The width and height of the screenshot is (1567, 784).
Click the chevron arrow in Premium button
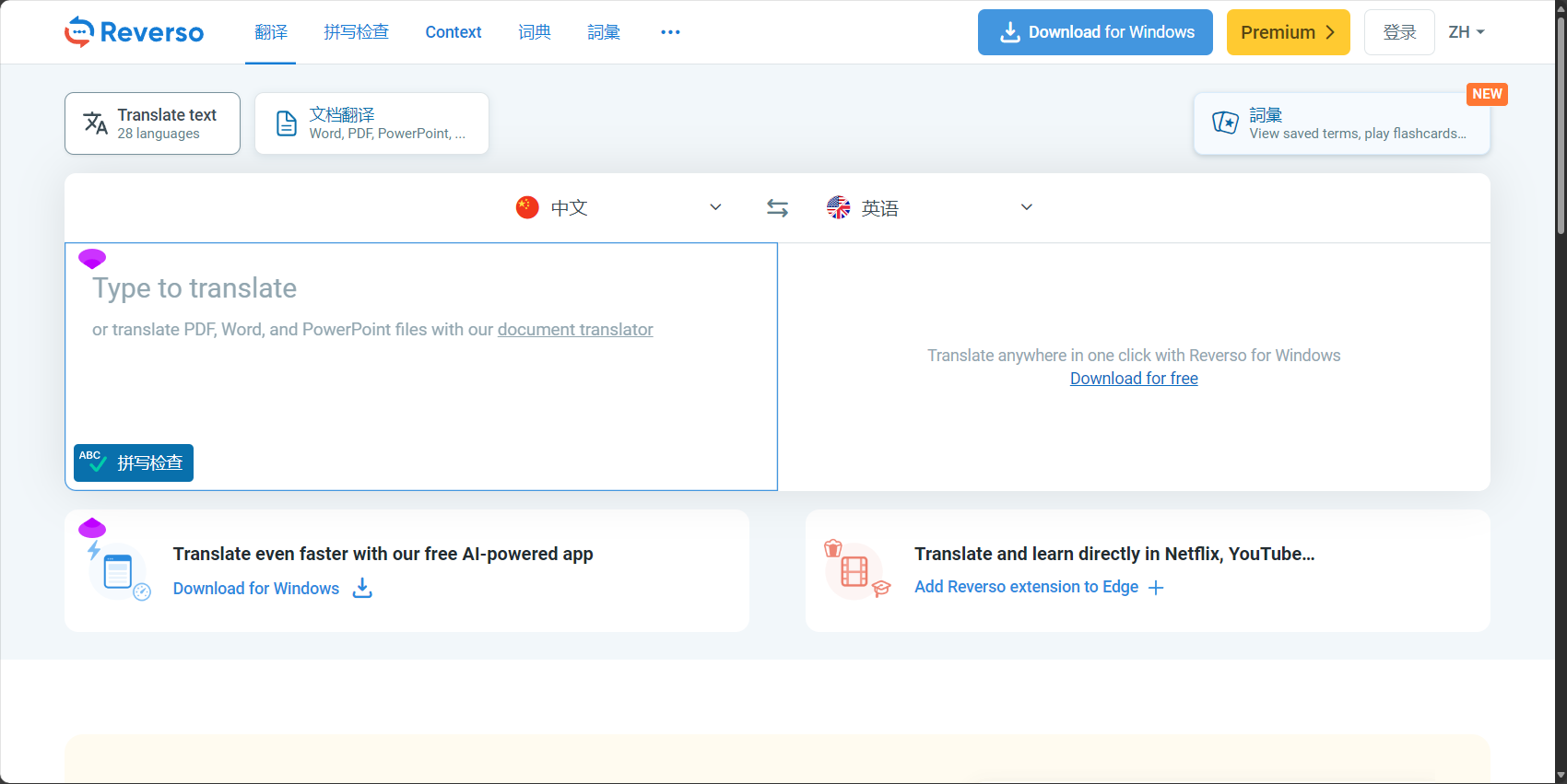pyautogui.click(x=1330, y=32)
